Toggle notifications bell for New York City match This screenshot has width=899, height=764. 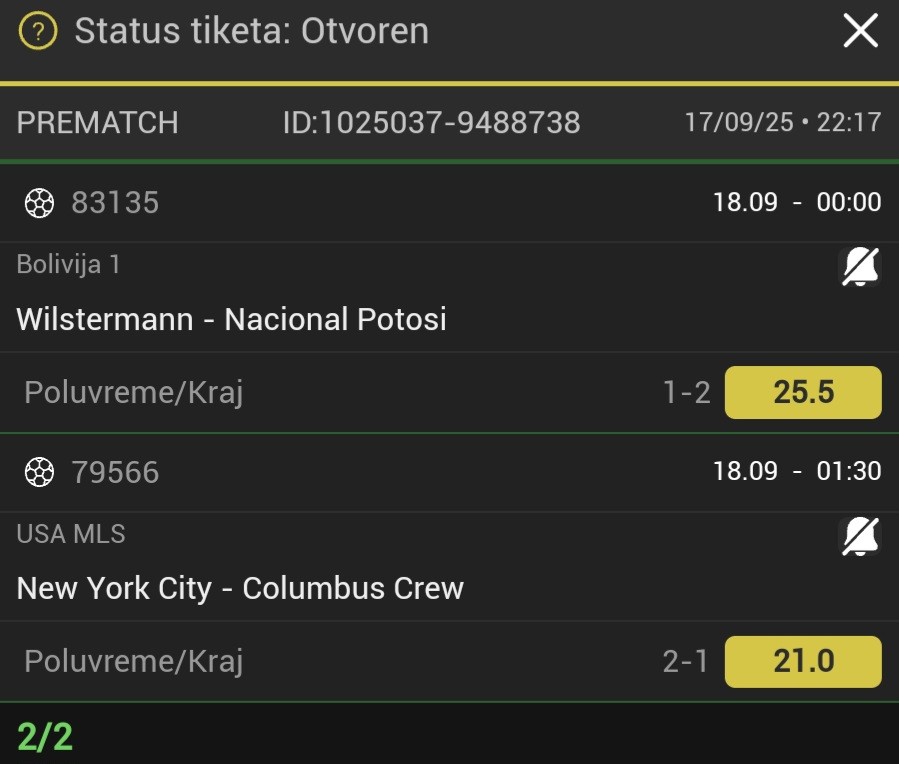pos(860,536)
